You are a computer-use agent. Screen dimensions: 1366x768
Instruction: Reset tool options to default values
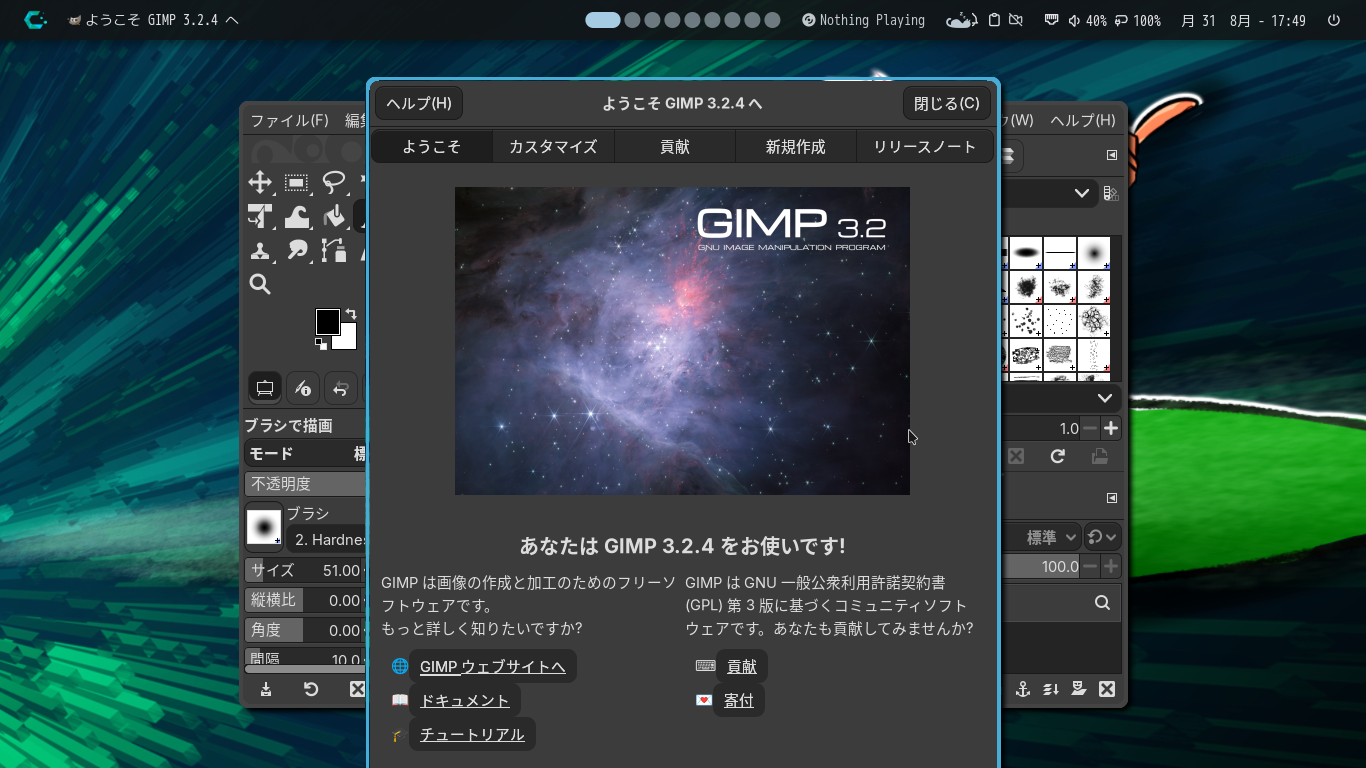[x=311, y=689]
